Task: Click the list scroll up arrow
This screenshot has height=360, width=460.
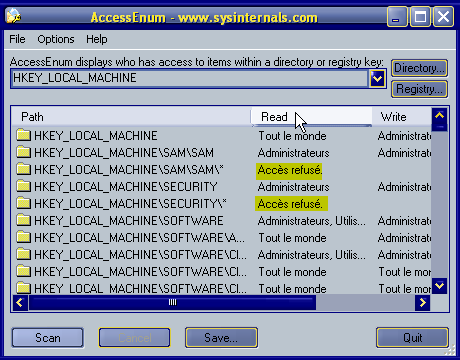Action: [439, 116]
